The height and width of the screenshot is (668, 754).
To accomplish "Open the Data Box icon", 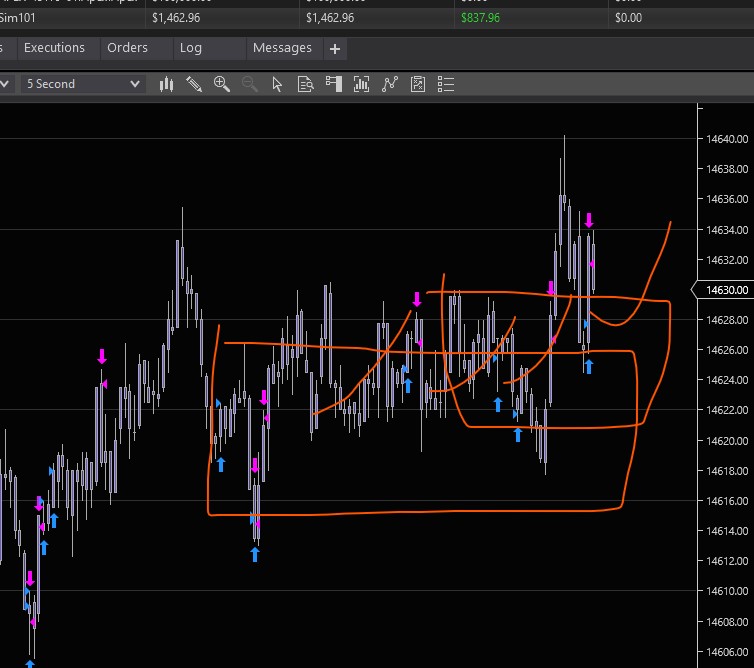I will pyautogui.click(x=306, y=84).
